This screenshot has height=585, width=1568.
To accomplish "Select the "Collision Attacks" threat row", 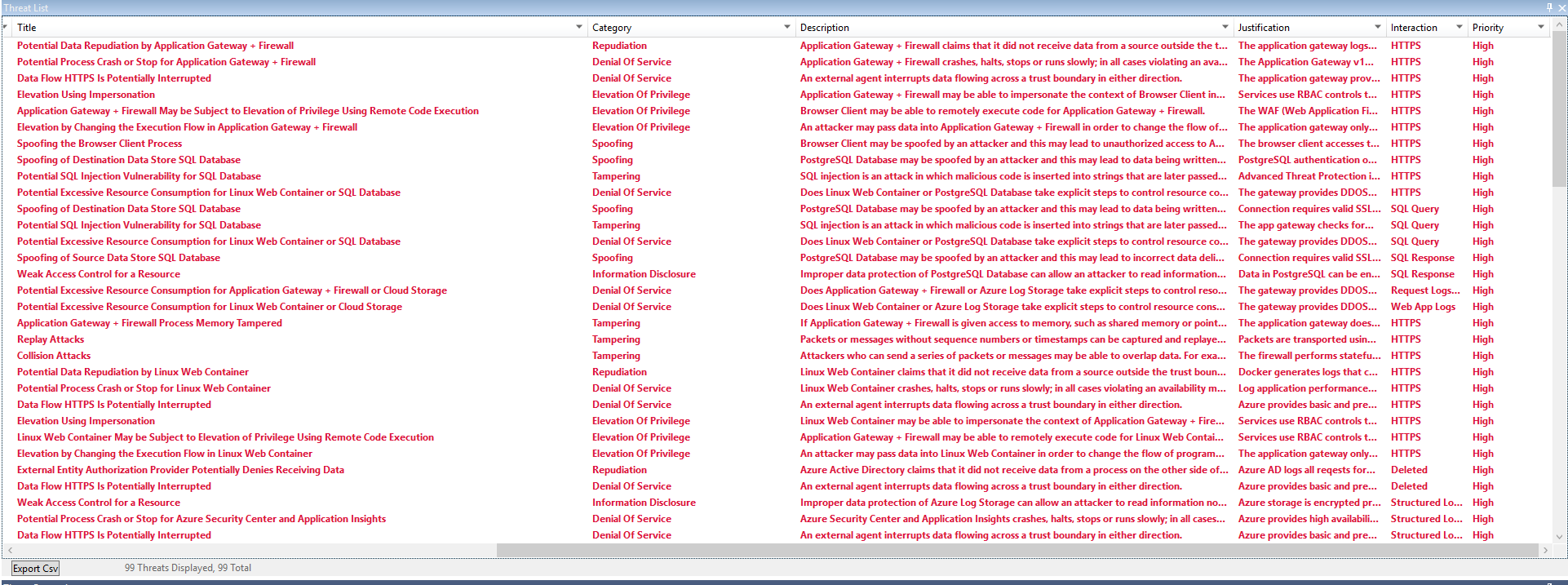I will (x=54, y=356).
